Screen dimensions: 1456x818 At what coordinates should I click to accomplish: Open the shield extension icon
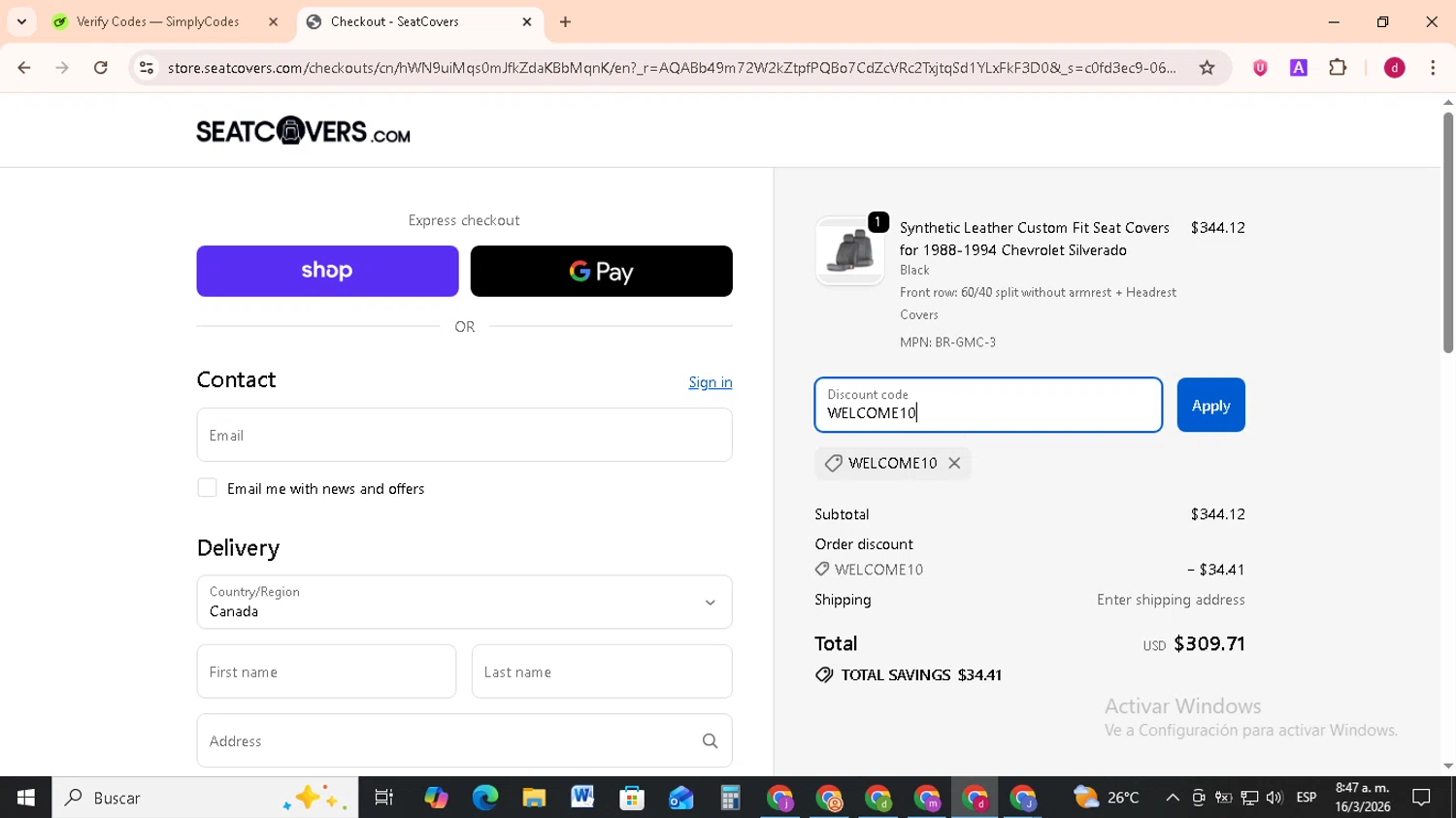pyautogui.click(x=1260, y=67)
